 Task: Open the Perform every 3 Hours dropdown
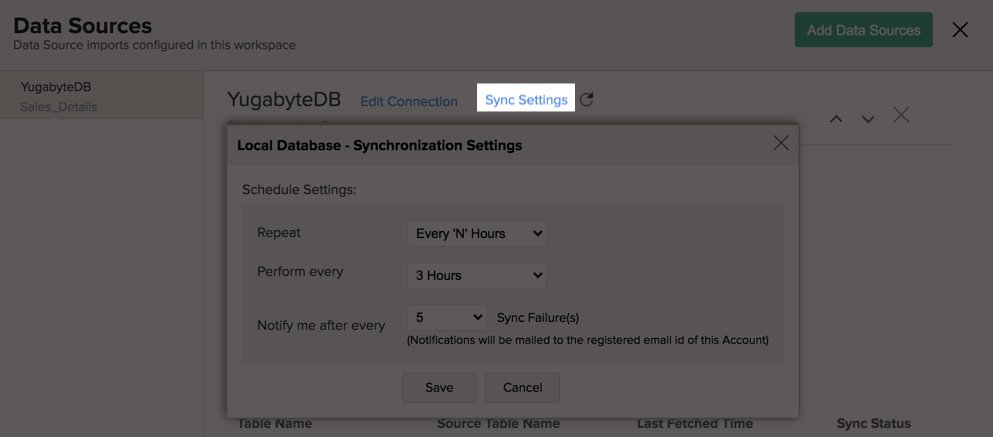click(x=477, y=276)
